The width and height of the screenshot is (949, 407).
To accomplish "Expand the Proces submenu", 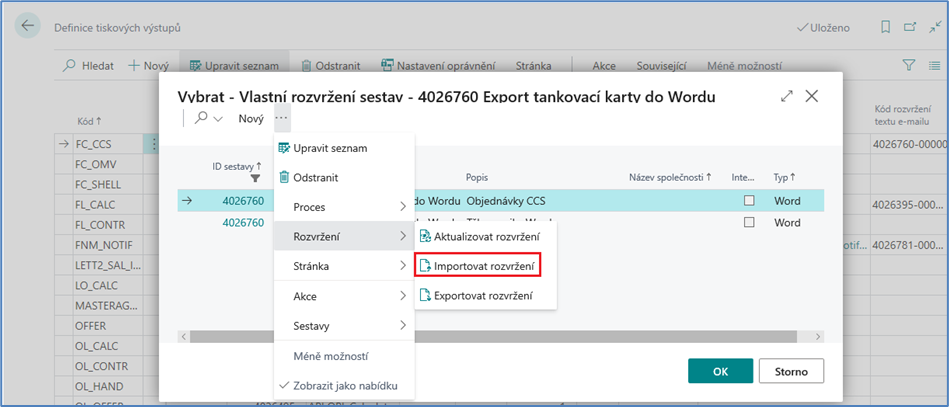I will (342, 207).
